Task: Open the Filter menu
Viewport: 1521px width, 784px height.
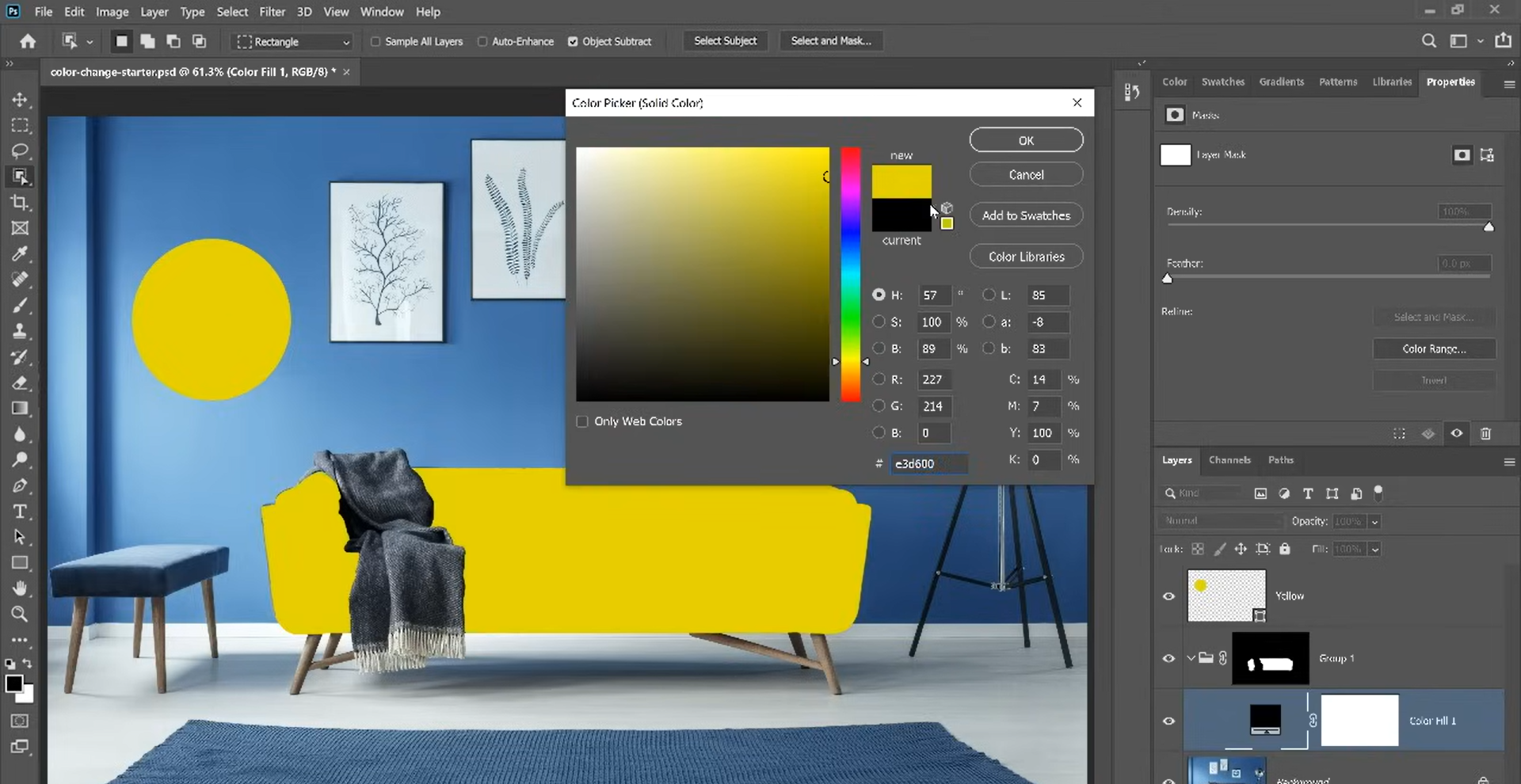Action: click(273, 11)
